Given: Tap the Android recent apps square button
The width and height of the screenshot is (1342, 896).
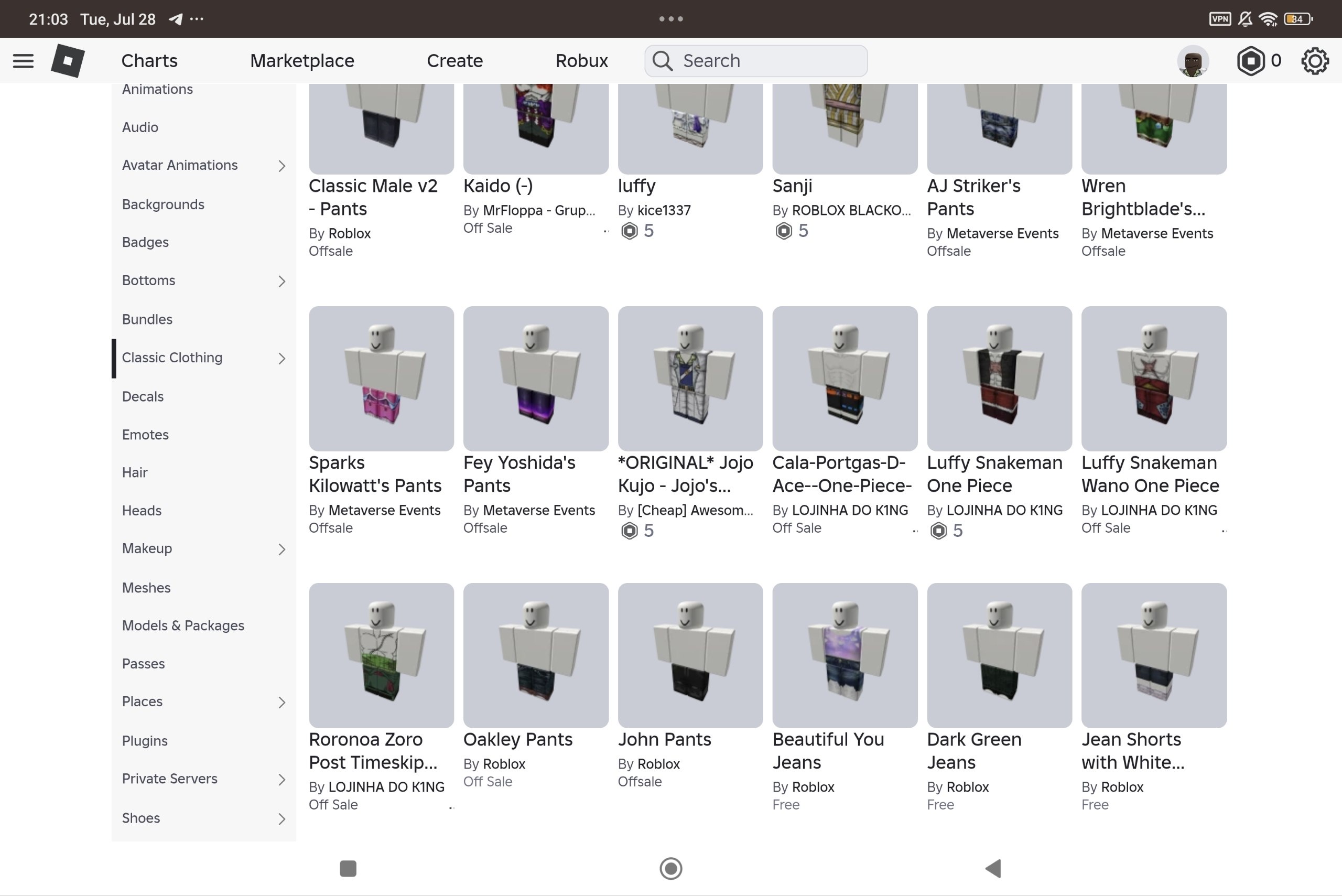Looking at the screenshot, I should (348, 868).
